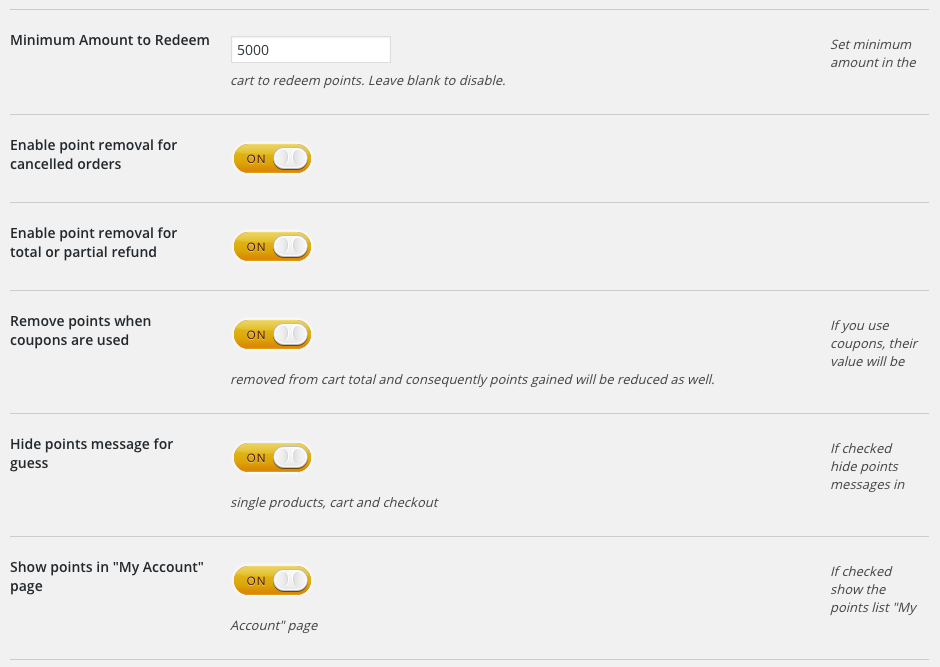Image resolution: width=940 pixels, height=667 pixels.
Task: Turn off point removal for refunds toggle
Action: 272,246
